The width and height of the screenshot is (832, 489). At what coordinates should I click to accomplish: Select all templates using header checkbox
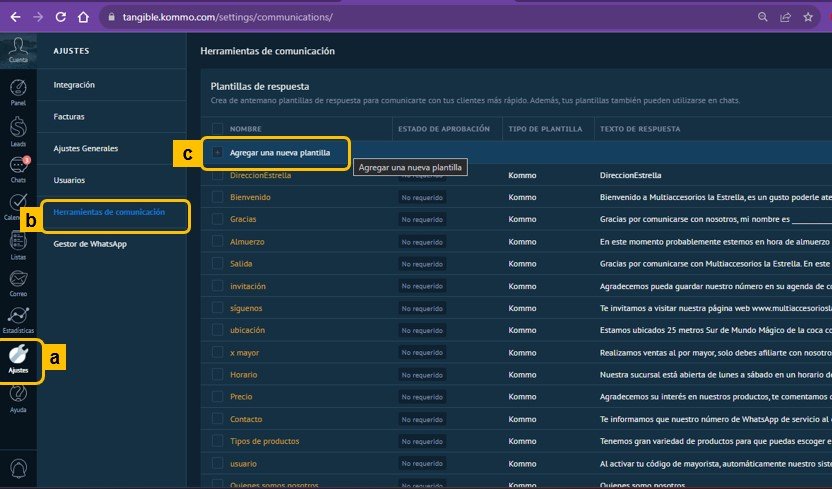coord(218,129)
